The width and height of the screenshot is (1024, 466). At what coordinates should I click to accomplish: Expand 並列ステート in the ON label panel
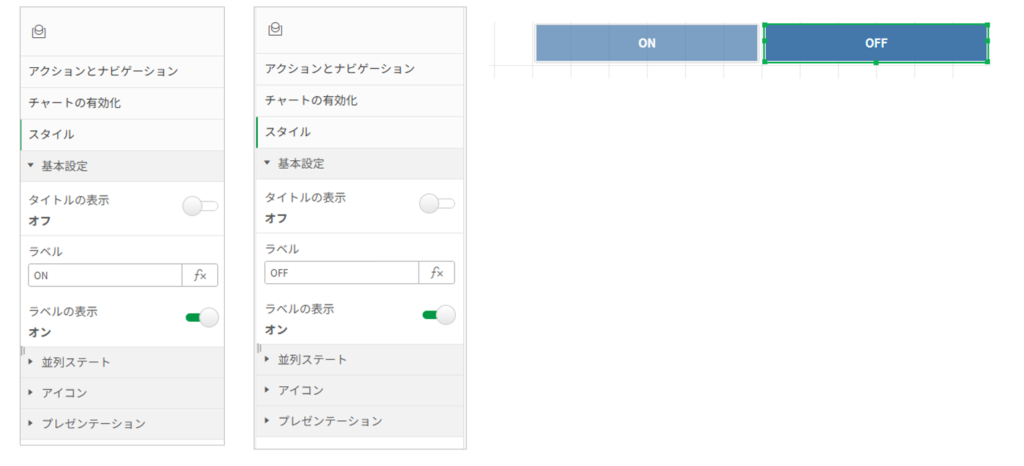click(x=75, y=362)
